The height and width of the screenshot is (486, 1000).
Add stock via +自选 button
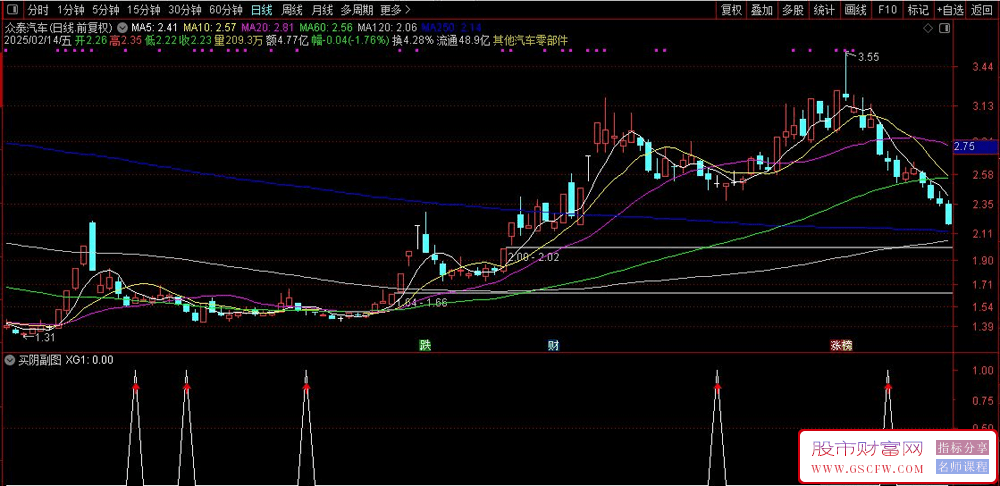951,10
